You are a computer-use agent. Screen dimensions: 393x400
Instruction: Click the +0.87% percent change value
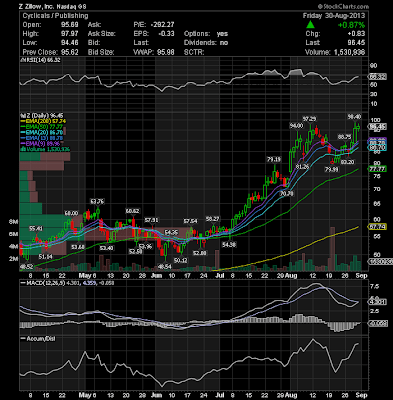coord(351,25)
